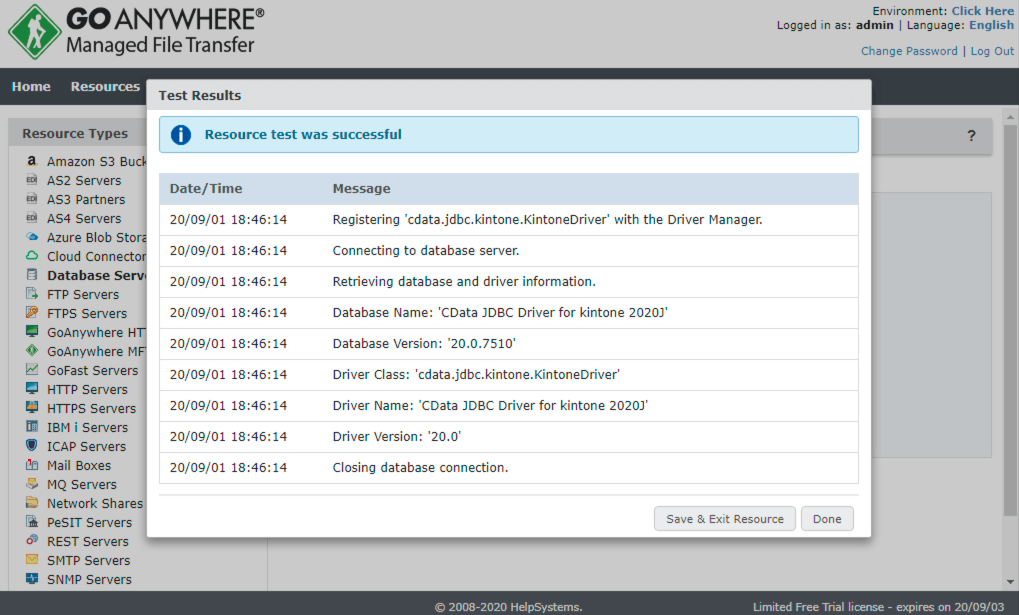
Task: Click the Limited Free Trial license text
Action: (878, 607)
